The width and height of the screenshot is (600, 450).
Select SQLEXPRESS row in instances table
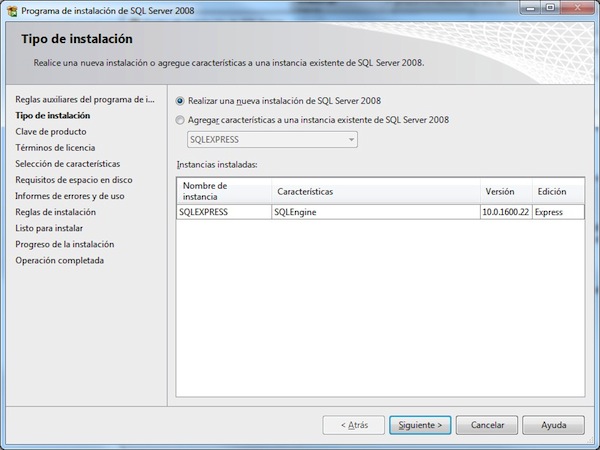pyautogui.click(x=380, y=212)
